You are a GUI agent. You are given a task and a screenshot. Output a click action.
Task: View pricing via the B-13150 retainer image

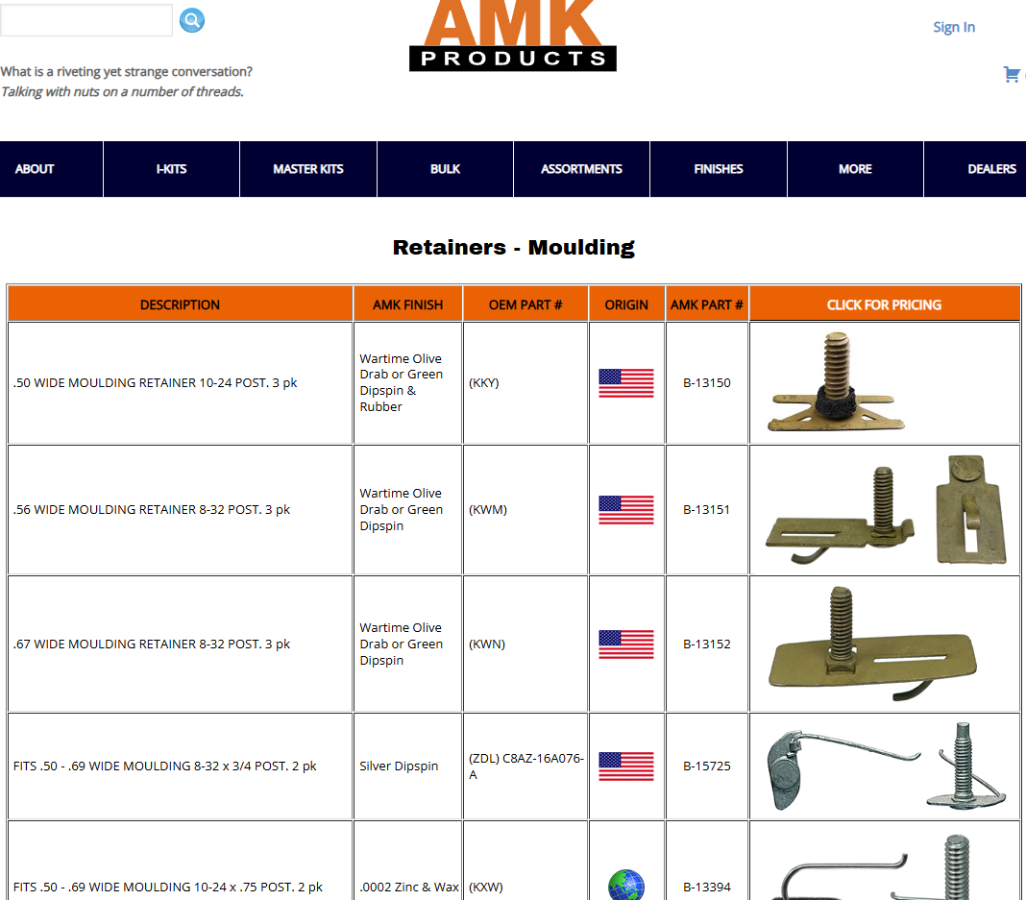[x=836, y=384]
